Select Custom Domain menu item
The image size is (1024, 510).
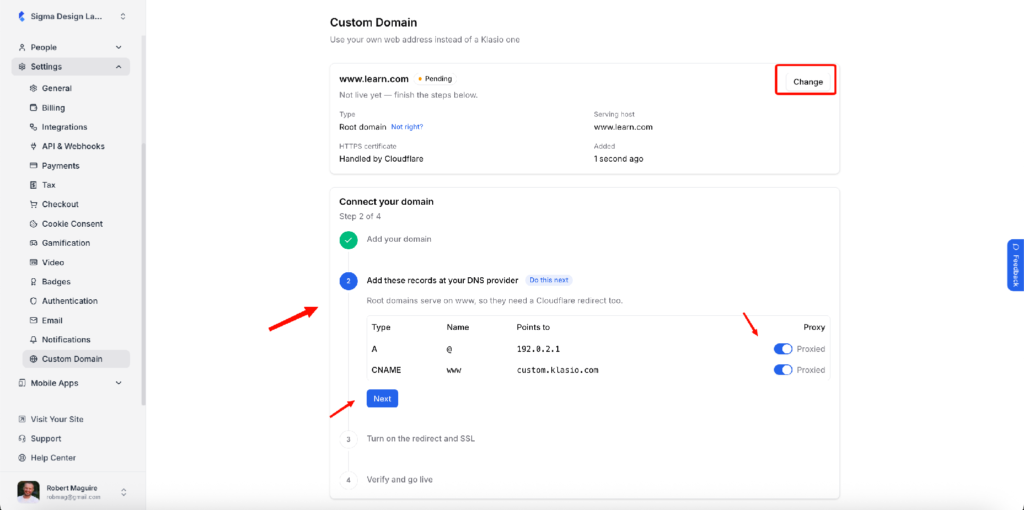pyautogui.click(x=76, y=359)
